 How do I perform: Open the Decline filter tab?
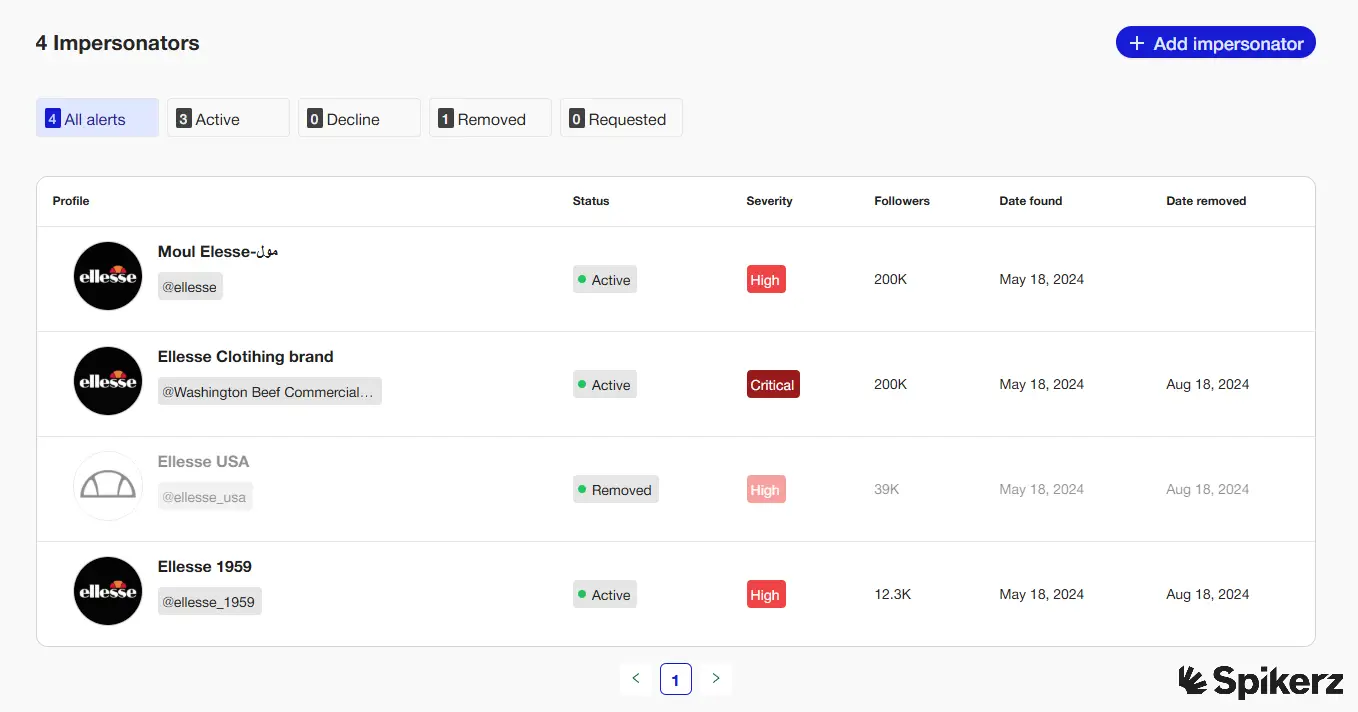tap(359, 118)
